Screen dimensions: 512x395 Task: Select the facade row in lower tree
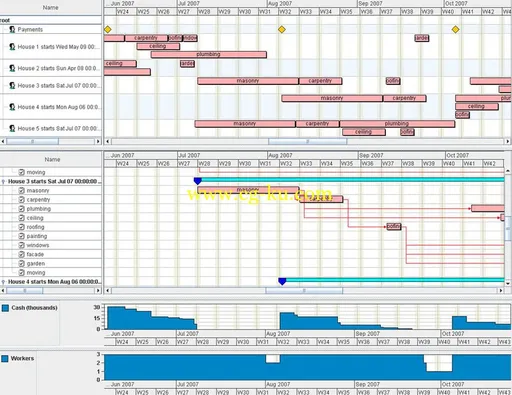[51, 254]
